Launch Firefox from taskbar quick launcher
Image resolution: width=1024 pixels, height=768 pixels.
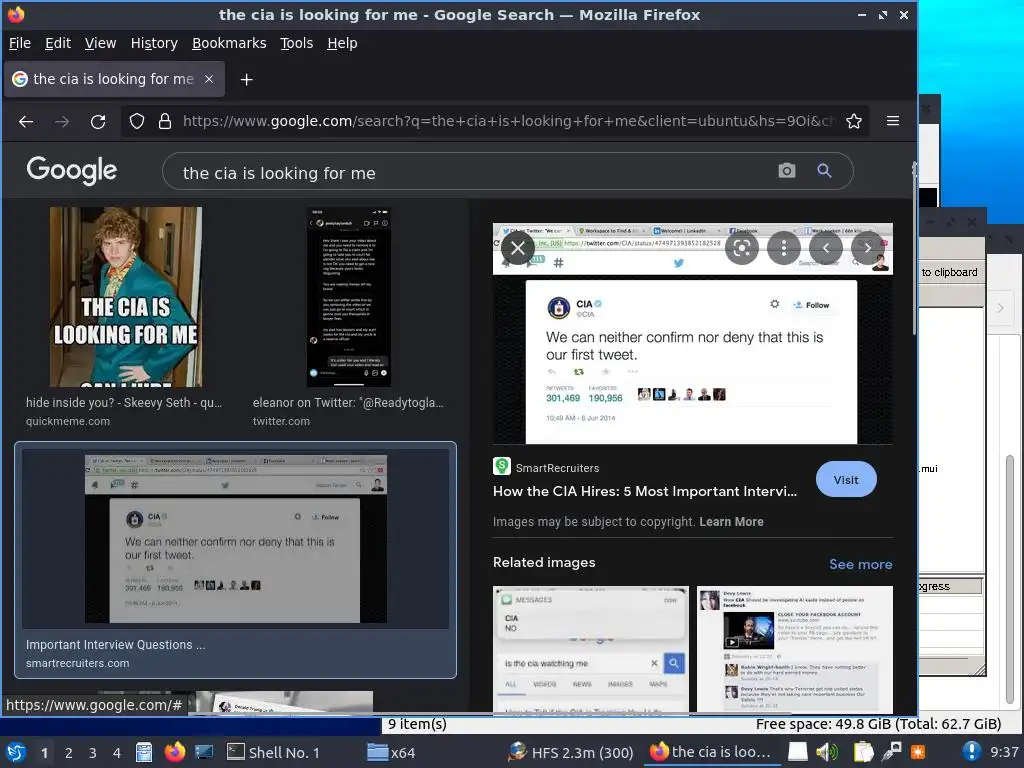coord(174,752)
